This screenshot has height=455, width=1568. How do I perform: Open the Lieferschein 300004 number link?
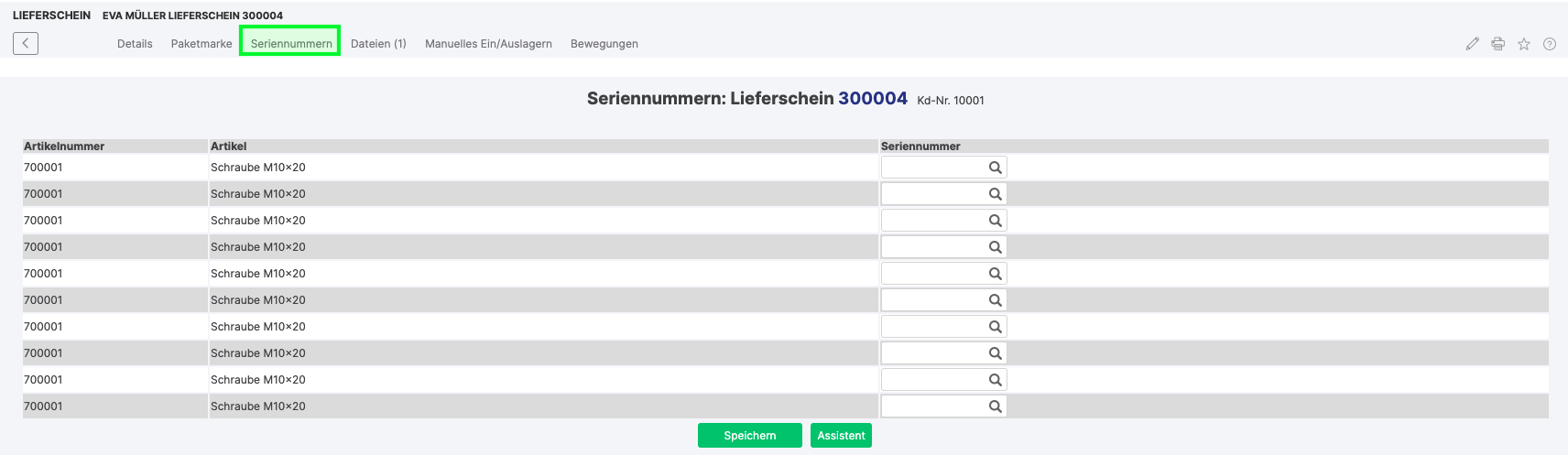[872, 99]
